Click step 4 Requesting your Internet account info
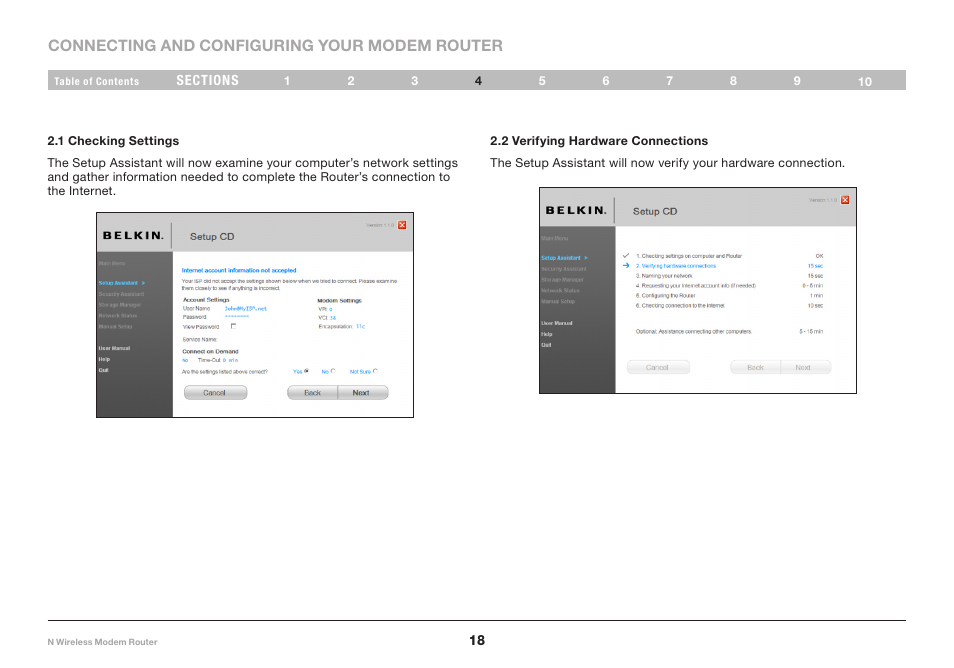Image resolution: width=954 pixels, height=668 pixels. [696, 286]
